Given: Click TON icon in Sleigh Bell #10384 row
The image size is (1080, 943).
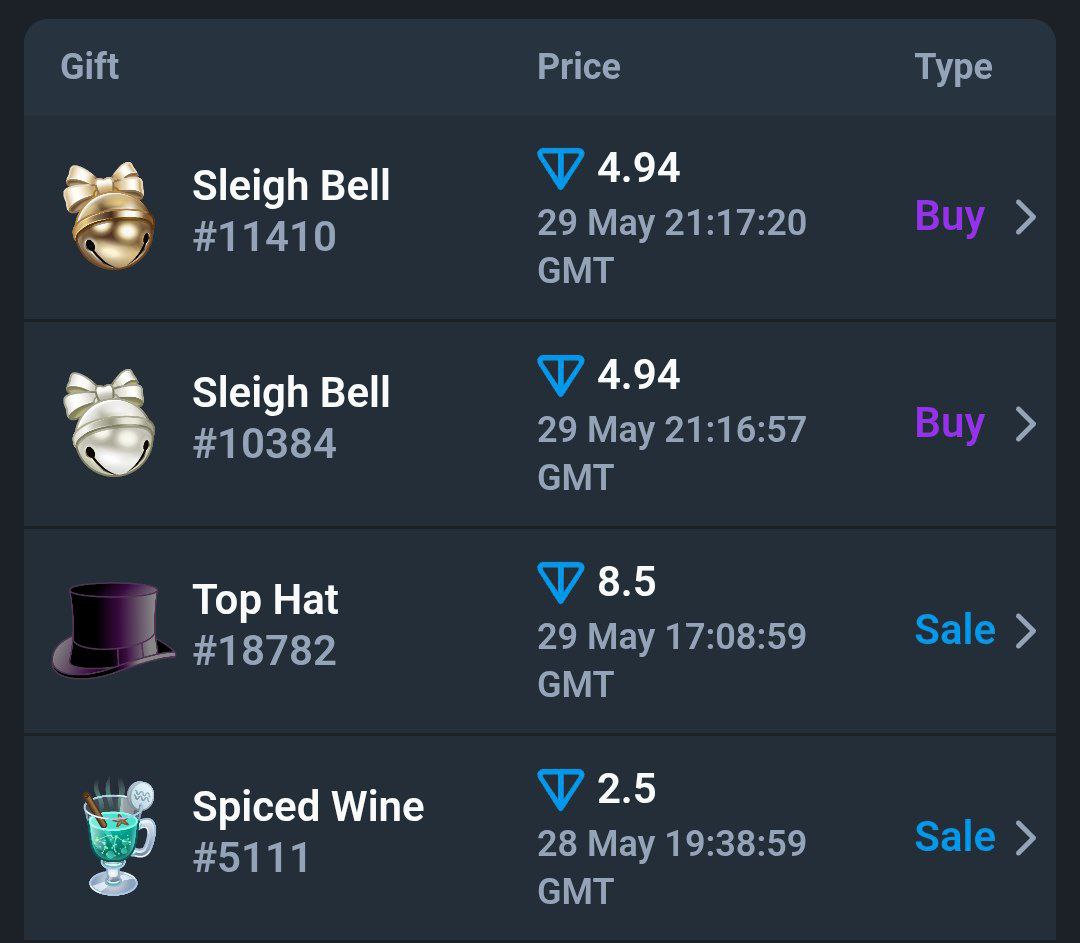Looking at the screenshot, I should (x=560, y=375).
